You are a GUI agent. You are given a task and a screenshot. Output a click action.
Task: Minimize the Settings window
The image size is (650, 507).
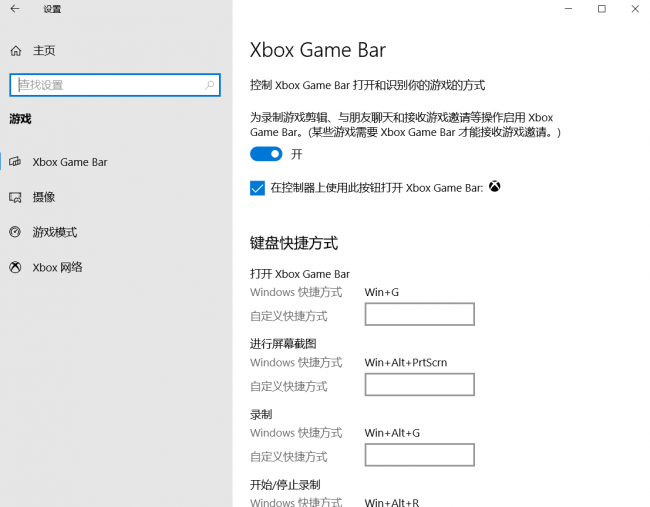point(568,9)
